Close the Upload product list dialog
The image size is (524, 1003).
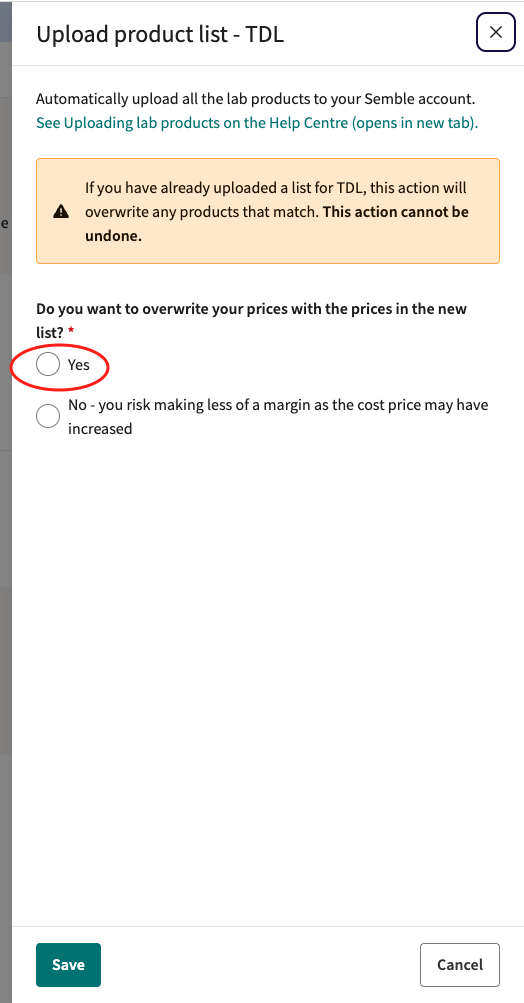coord(495,33)
